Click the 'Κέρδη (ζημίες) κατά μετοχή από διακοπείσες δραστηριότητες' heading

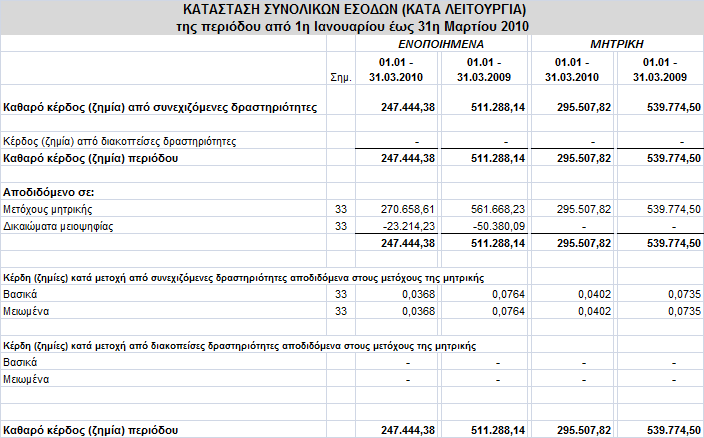click(x=239, y=346)
